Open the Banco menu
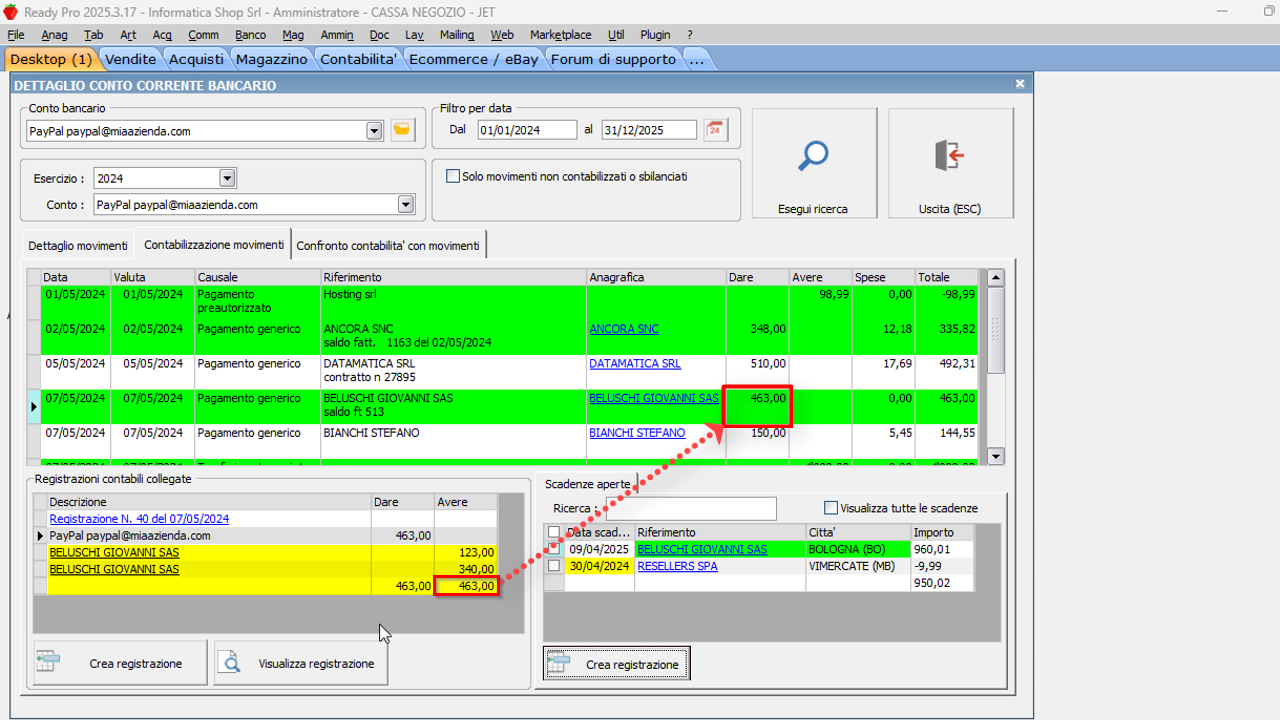 [x=251, y=34]
